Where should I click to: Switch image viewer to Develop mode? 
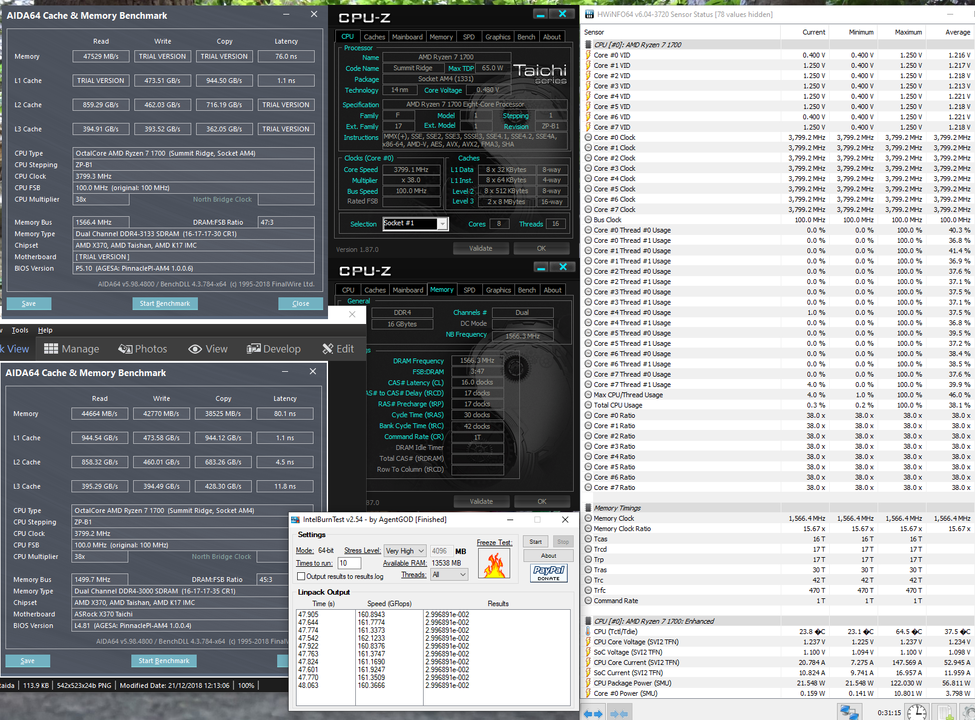click(274, 349)
